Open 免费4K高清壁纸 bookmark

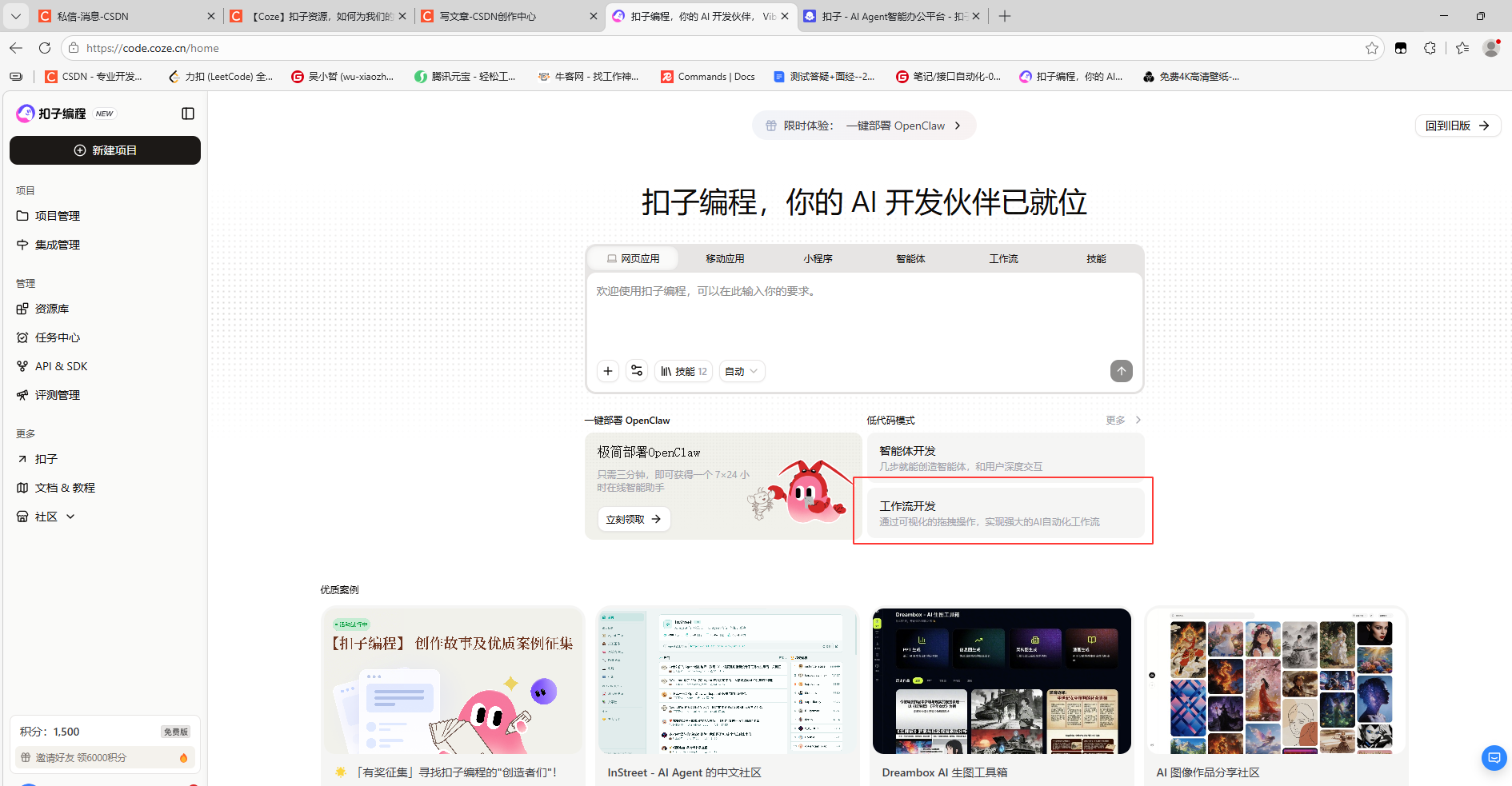tap(1191, 77)
